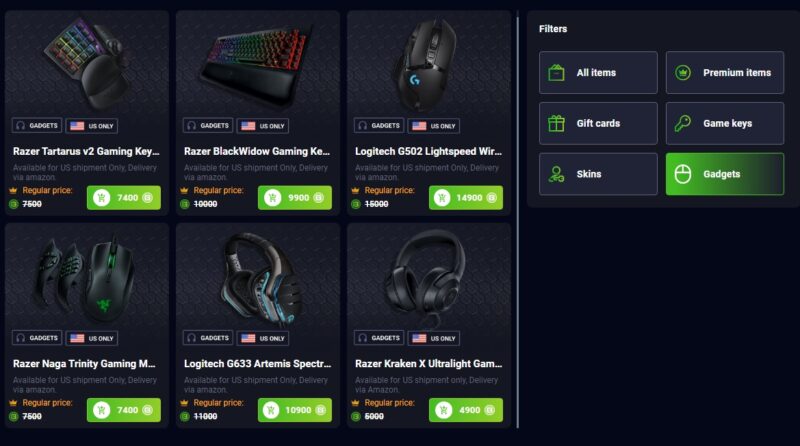Select the Game keys filter
Image resolution: width=800 pixels, height=446 pixels.
pos(724,123)
